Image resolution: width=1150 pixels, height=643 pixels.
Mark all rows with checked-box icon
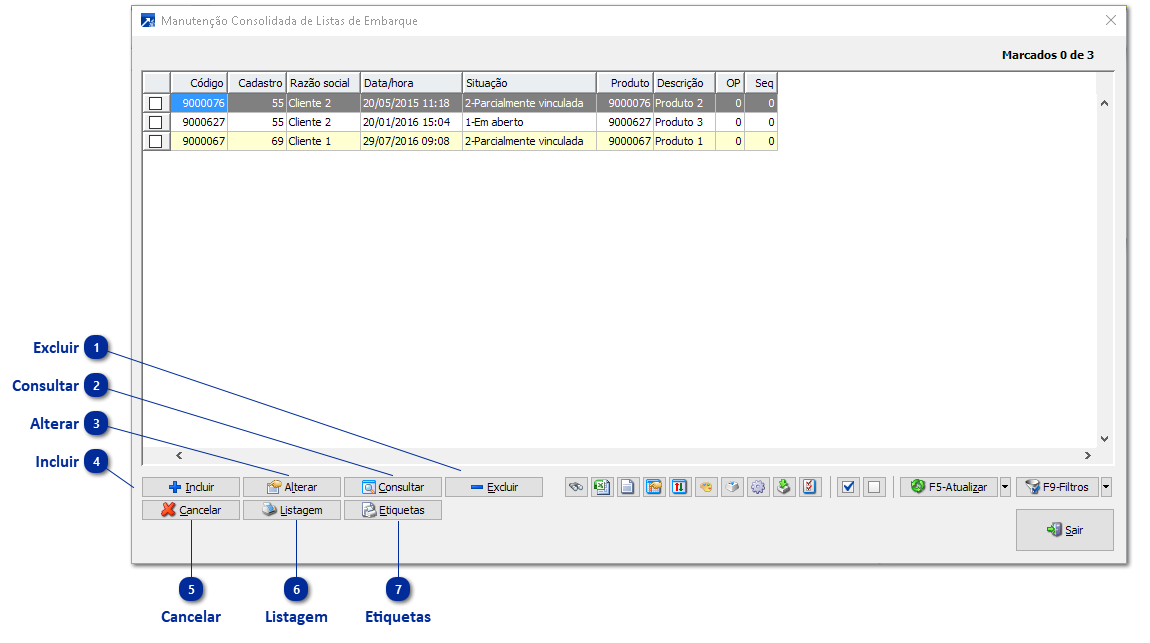[849, 487]
